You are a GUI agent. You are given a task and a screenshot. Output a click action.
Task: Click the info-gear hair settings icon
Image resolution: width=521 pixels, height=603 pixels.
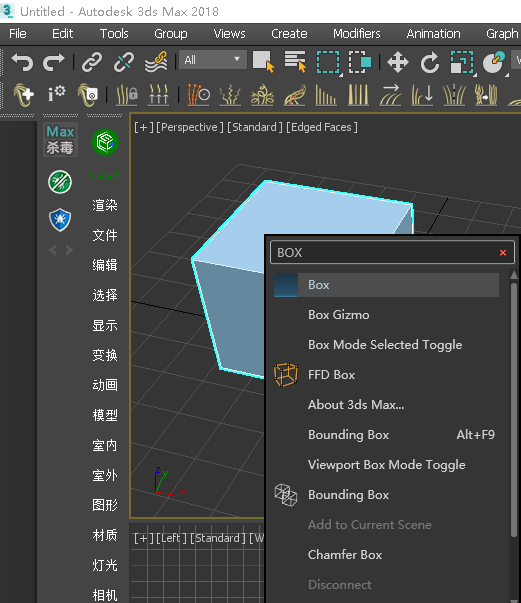(x=56, y=94)
